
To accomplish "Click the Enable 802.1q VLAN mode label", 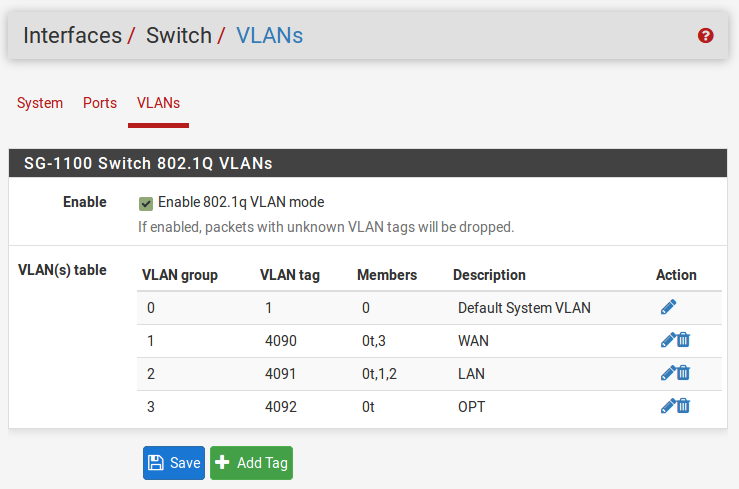I will click(x=241, y=202).
